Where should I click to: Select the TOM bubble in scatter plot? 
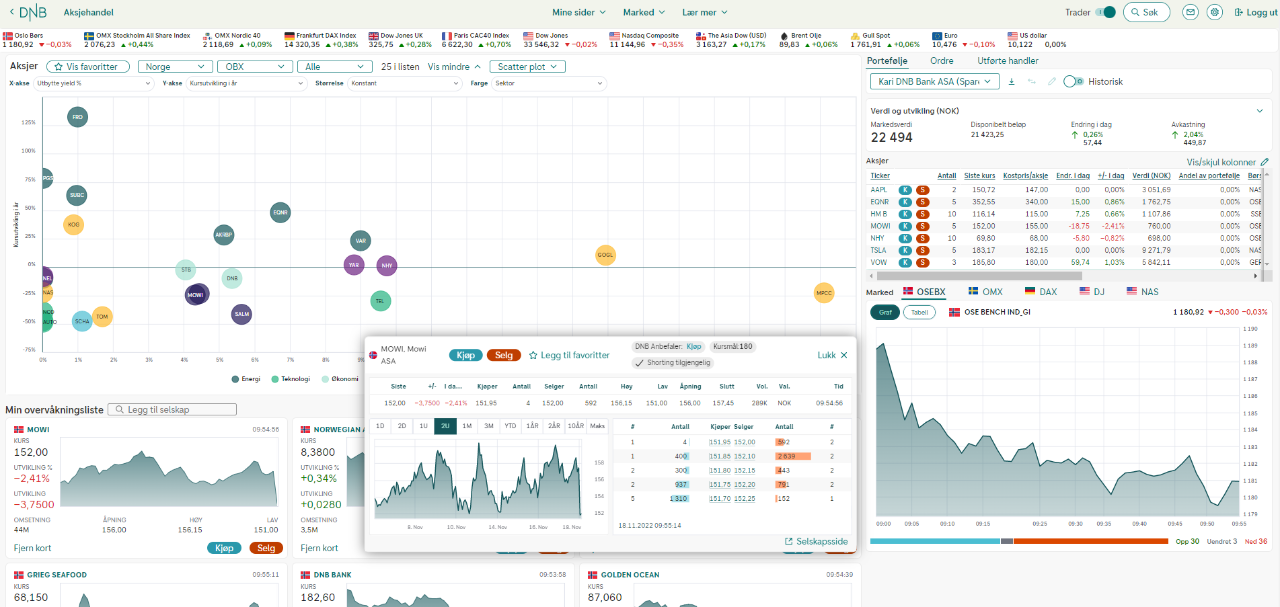102,317
